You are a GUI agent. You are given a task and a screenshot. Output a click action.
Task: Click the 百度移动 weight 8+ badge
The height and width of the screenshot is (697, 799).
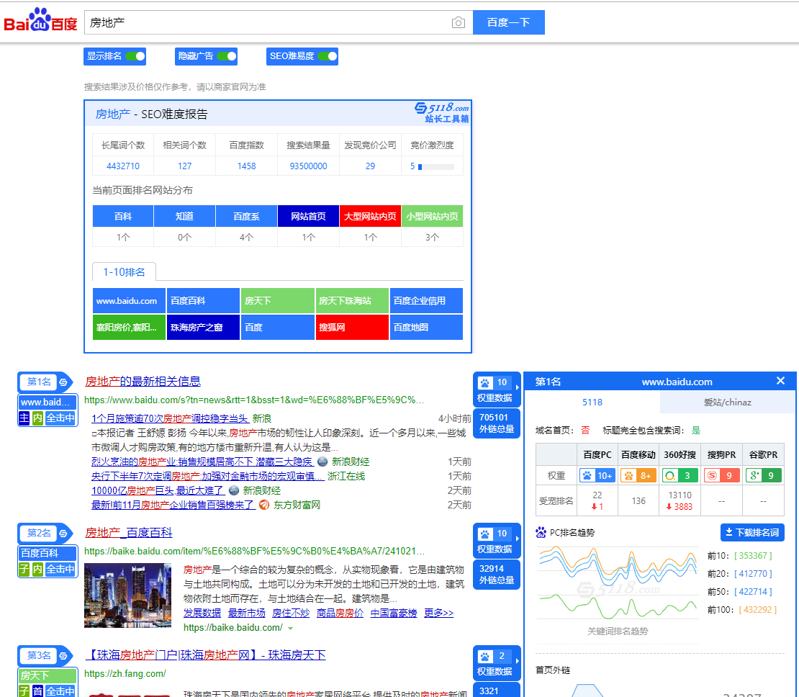[x=638, y=475]
